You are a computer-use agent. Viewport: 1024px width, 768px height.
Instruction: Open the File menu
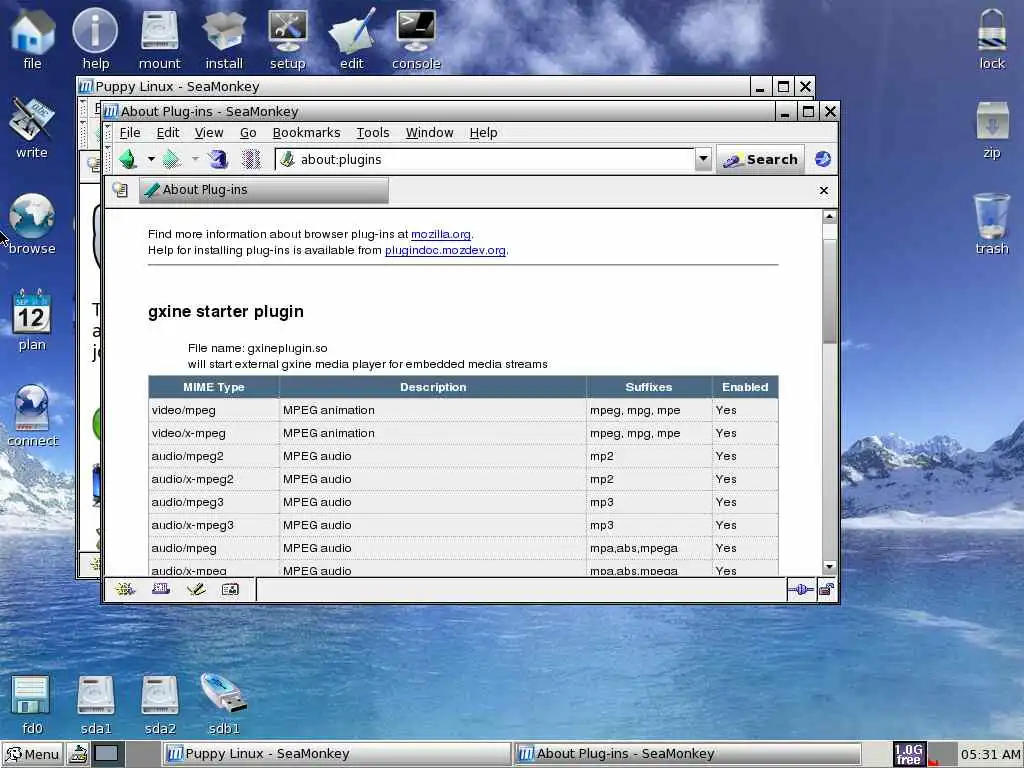tap(129, 133)
